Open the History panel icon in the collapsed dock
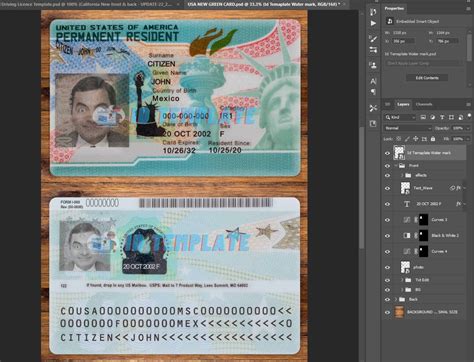This screenshot has width=474, height=362. tap(373, 12)
